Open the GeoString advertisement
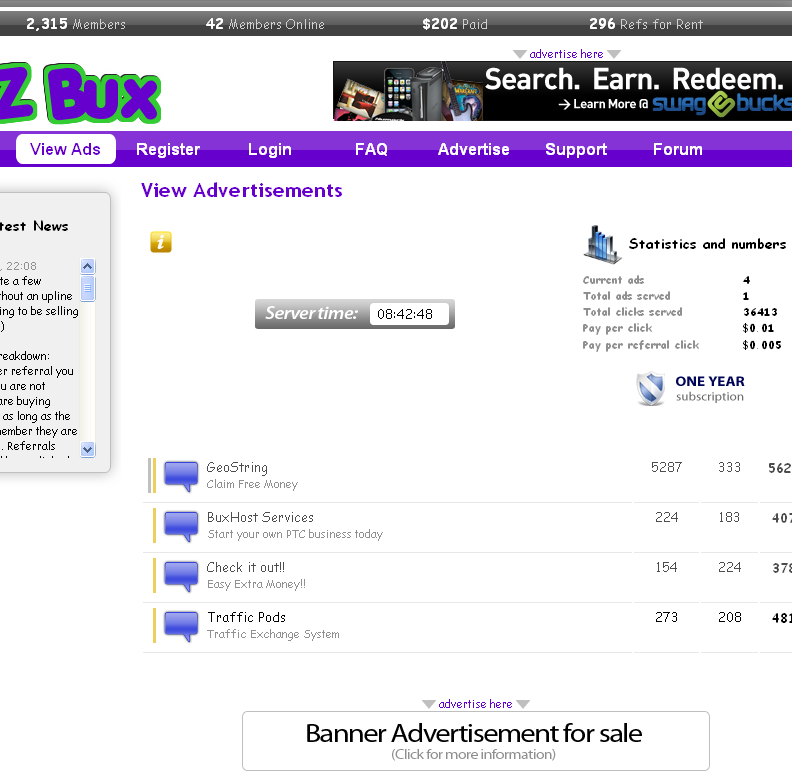 [237, 468]
